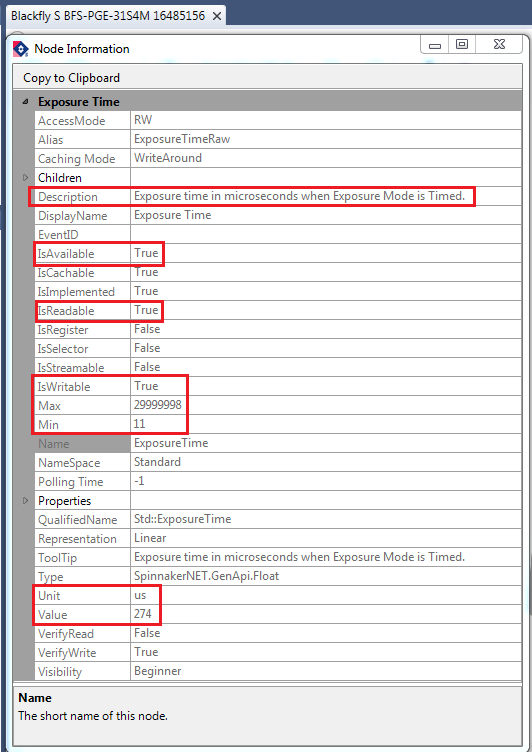Select the Max value 29999998

326,405
